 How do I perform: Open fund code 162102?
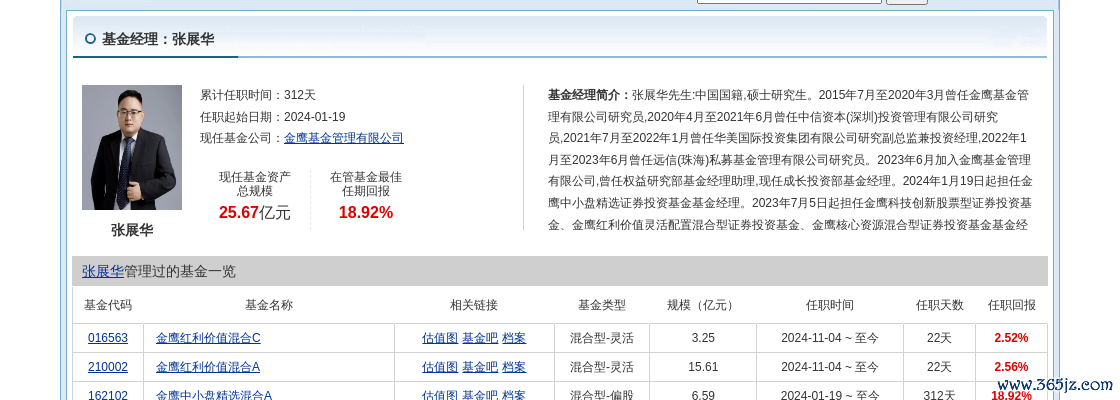click(108, 394)
